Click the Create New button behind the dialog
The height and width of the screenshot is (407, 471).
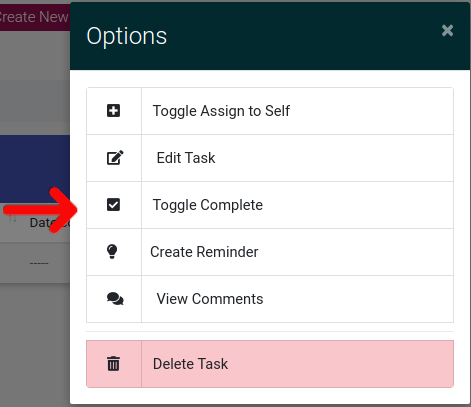34,17
